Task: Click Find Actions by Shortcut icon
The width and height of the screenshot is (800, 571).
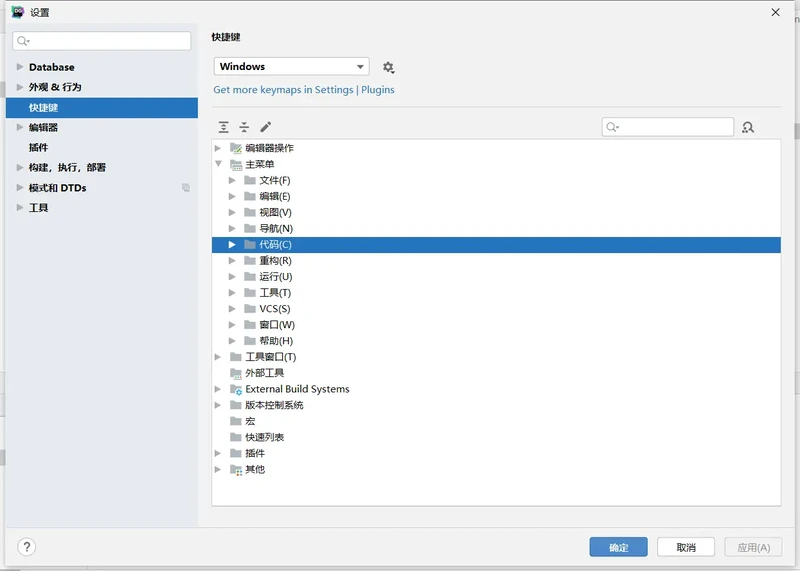Action: coord(748,127)
